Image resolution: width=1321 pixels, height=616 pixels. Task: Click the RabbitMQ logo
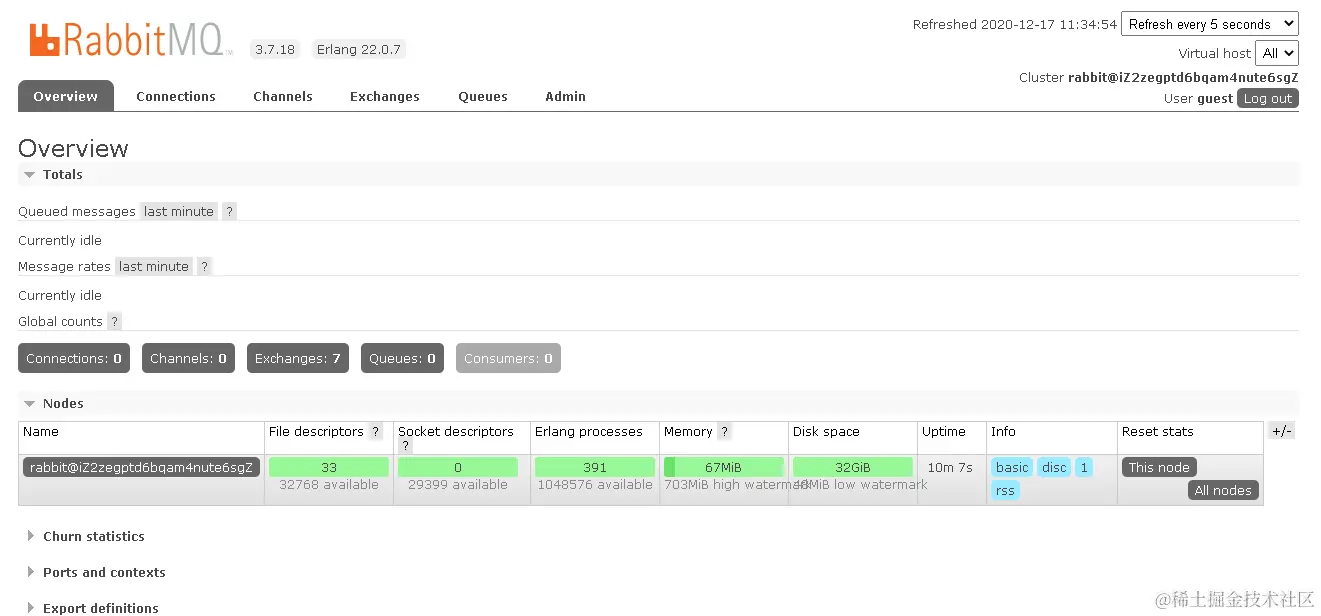130,41
